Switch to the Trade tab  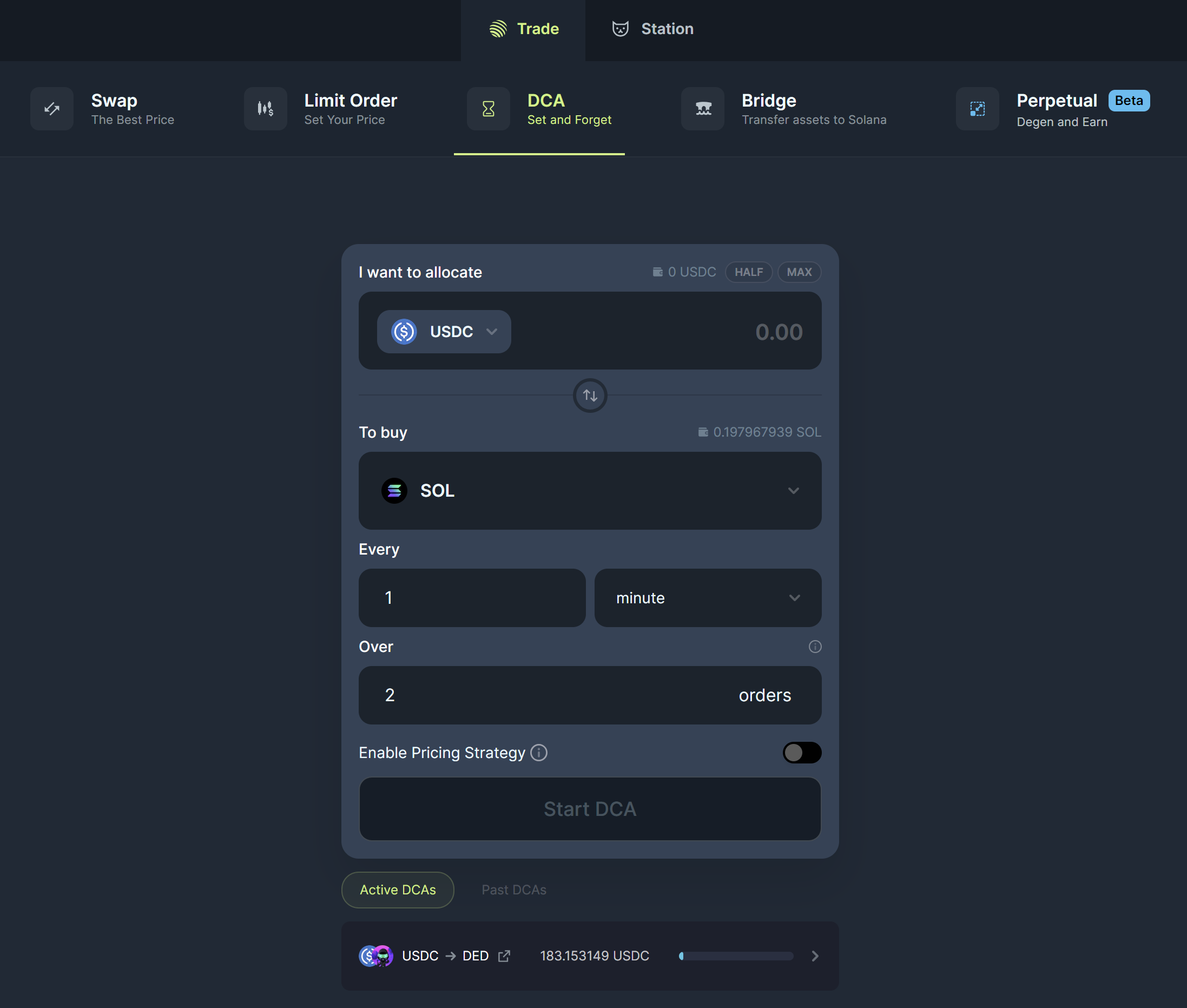pos(524,28)
